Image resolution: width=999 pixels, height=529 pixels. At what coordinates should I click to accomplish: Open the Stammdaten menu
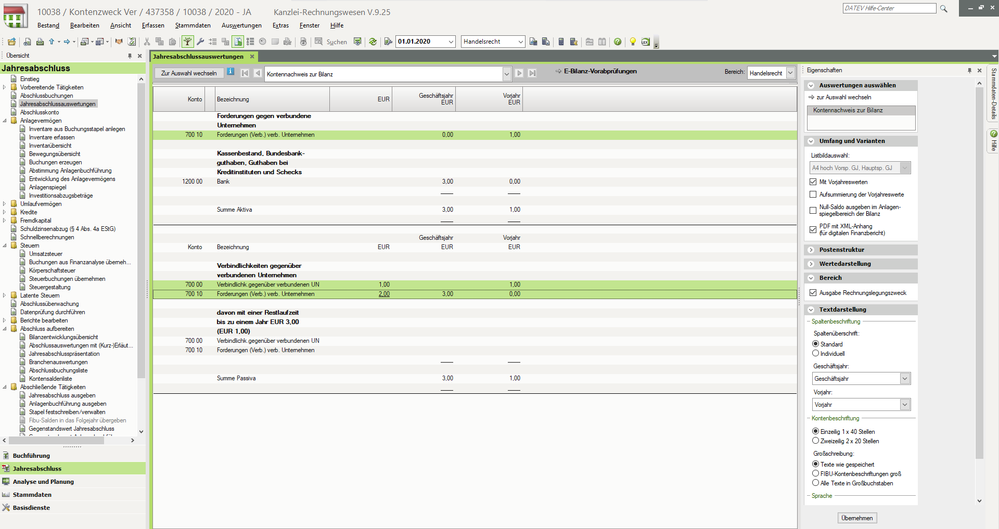193,25
